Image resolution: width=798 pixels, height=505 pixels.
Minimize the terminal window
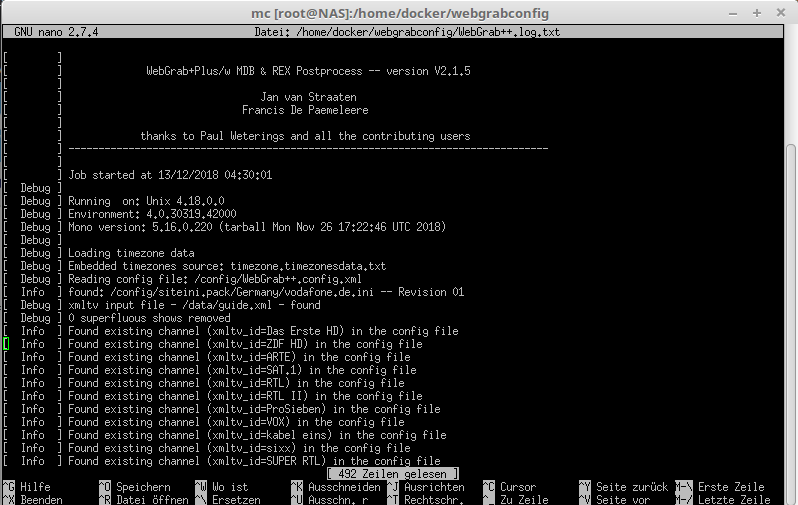pos(733,14)
